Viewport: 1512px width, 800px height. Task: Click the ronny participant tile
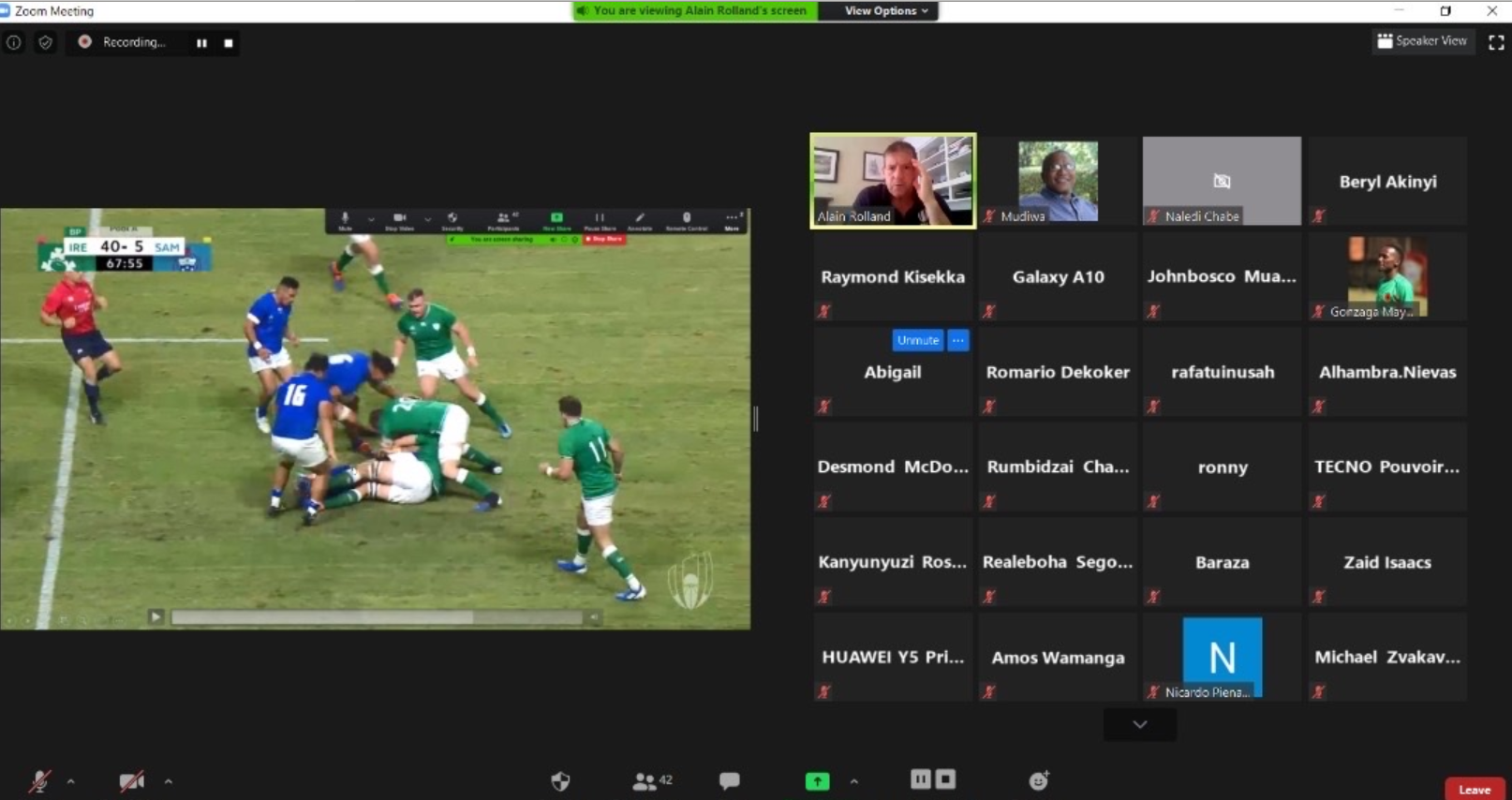1223,467
